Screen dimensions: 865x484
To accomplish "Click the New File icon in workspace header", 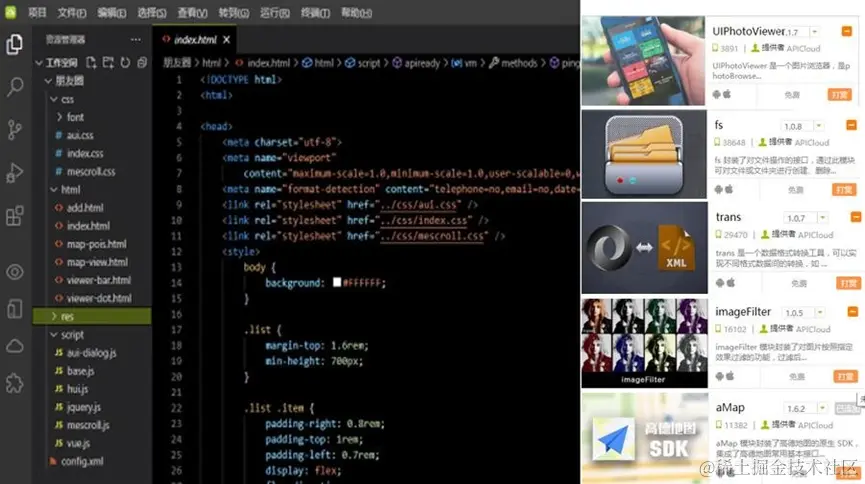I will [x=92, y=63].
